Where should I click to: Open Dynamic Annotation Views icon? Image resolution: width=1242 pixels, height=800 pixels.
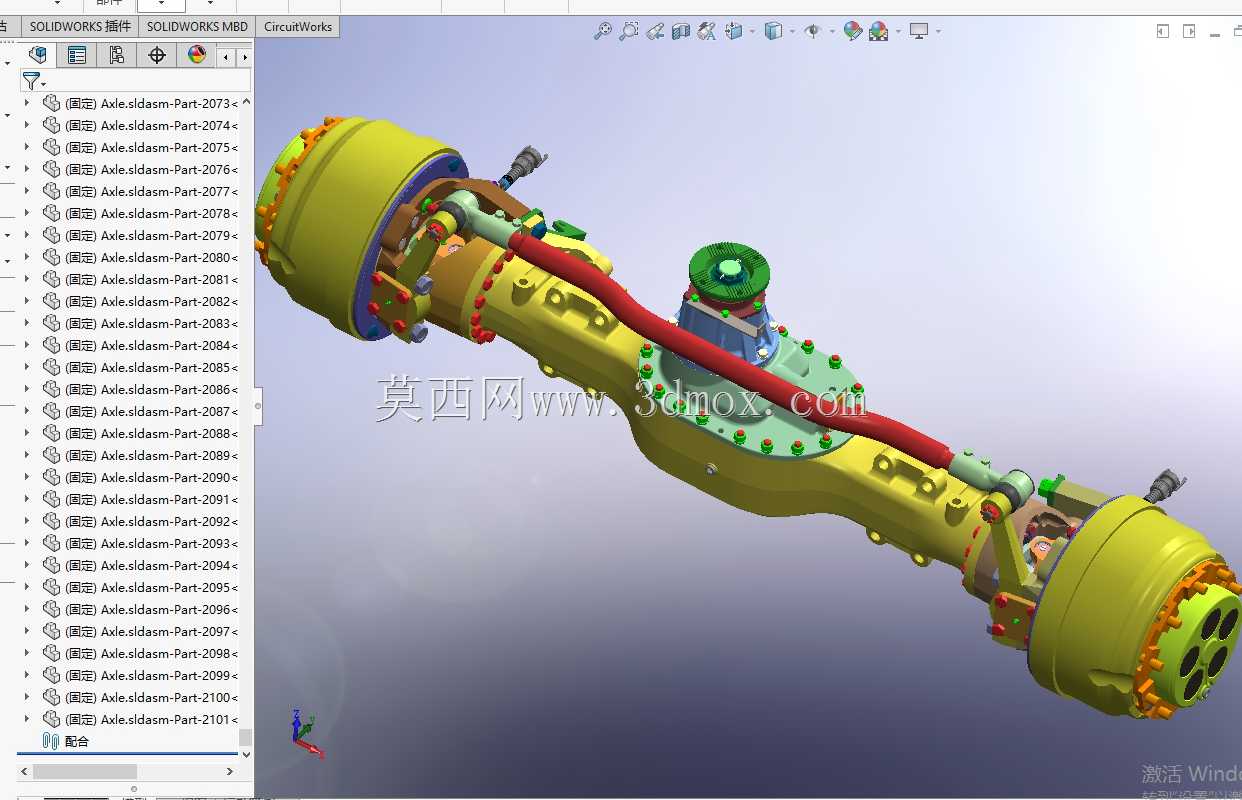pos(707,31)
